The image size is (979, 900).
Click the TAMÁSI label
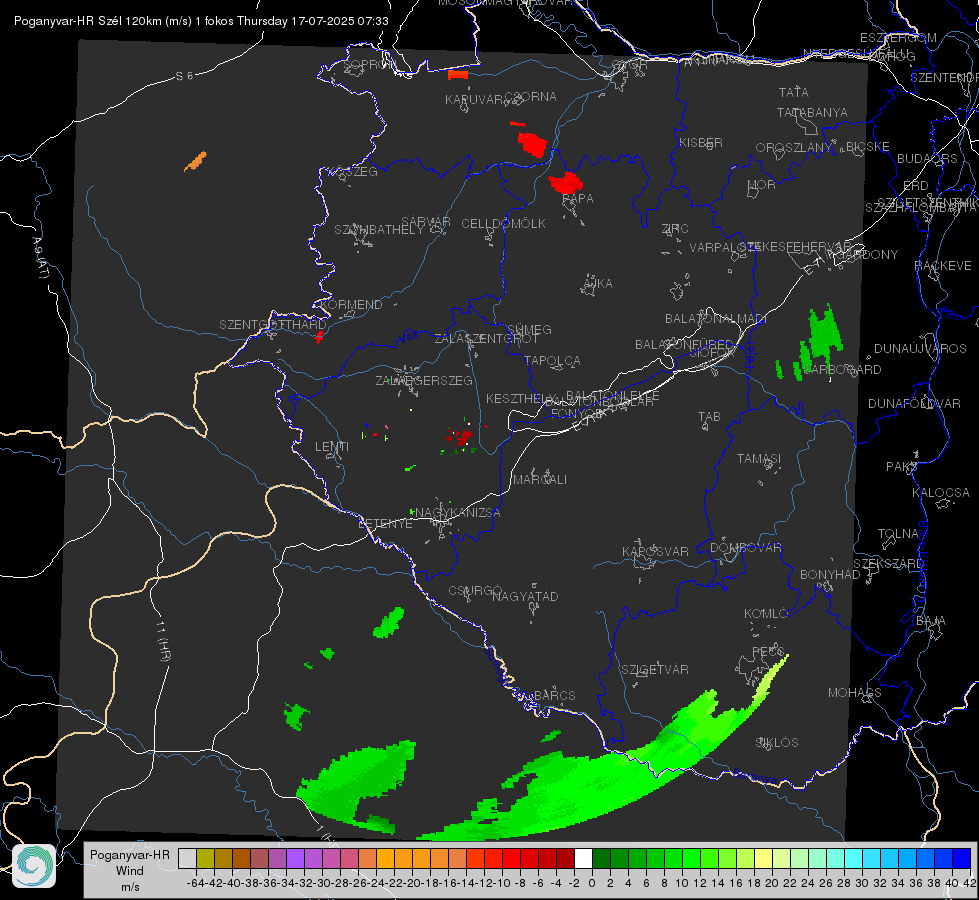759,458
